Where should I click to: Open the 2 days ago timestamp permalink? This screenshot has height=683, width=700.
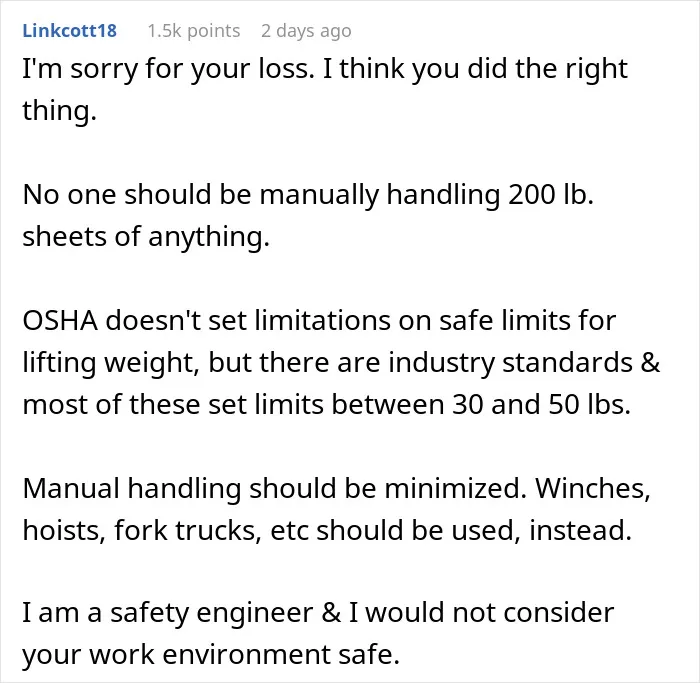point(306,31)
